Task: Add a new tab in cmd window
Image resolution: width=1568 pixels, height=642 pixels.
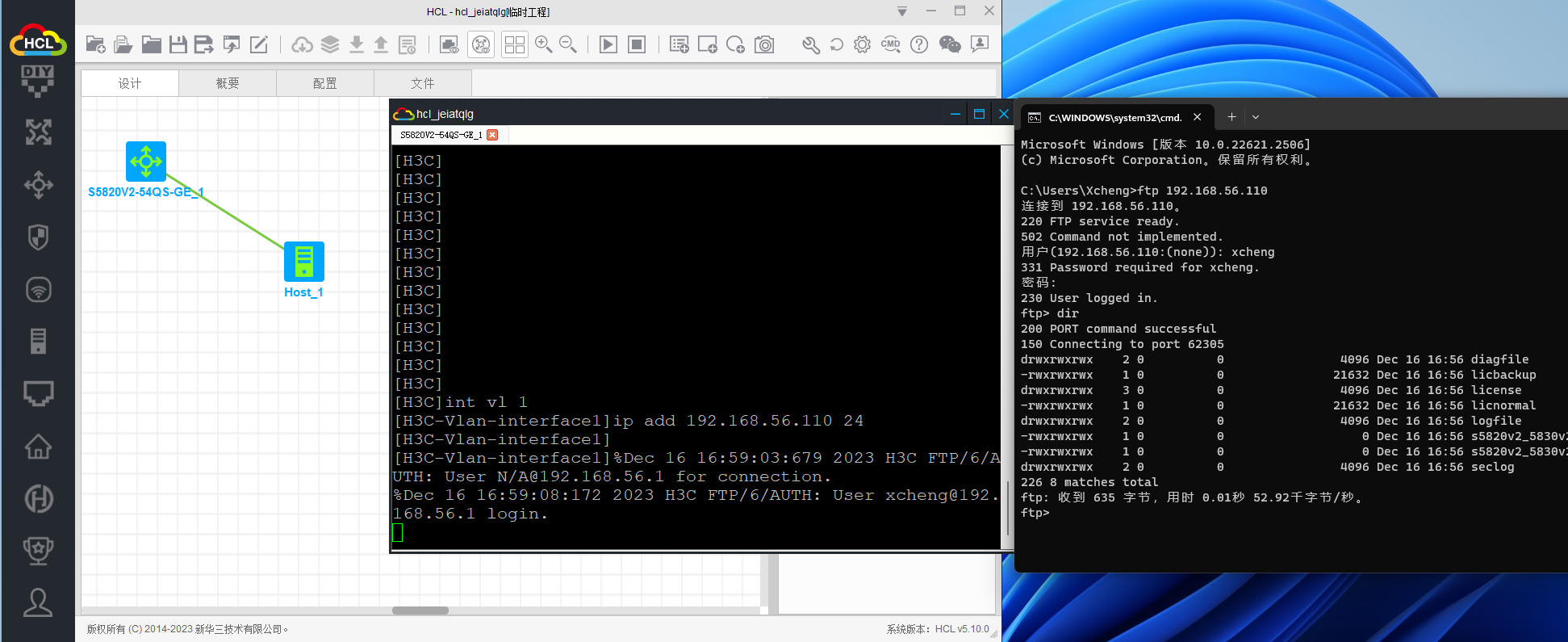Action: coord(1231,117)
